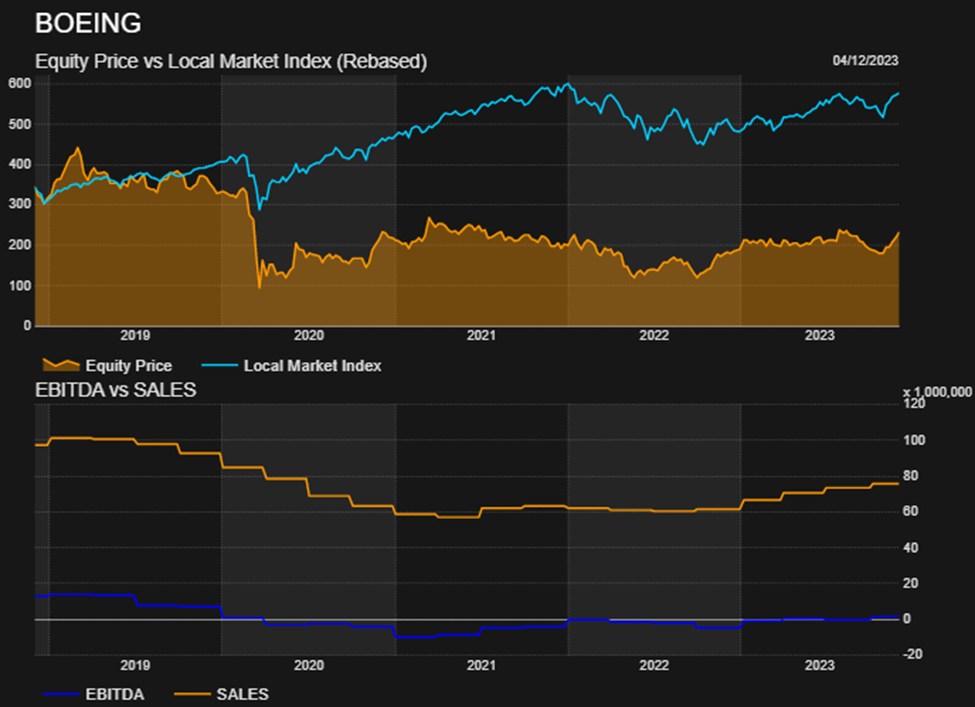This screenshot has width=975, height=707.
Task: Click the 500 value on the equity chart axis
Action: click(x=19, y=124)
